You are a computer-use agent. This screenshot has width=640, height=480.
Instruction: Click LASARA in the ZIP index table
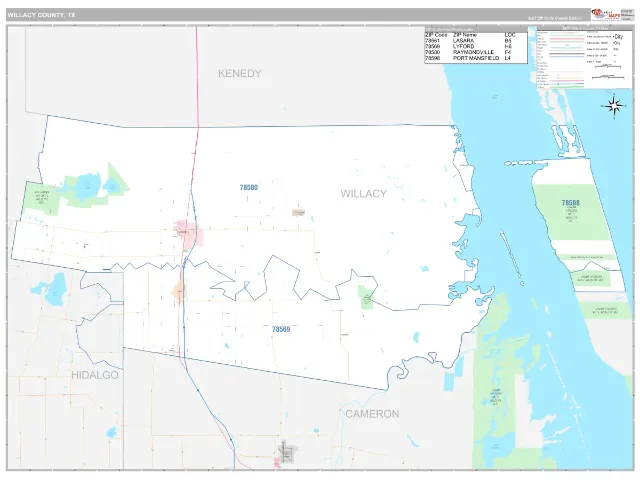463,41
